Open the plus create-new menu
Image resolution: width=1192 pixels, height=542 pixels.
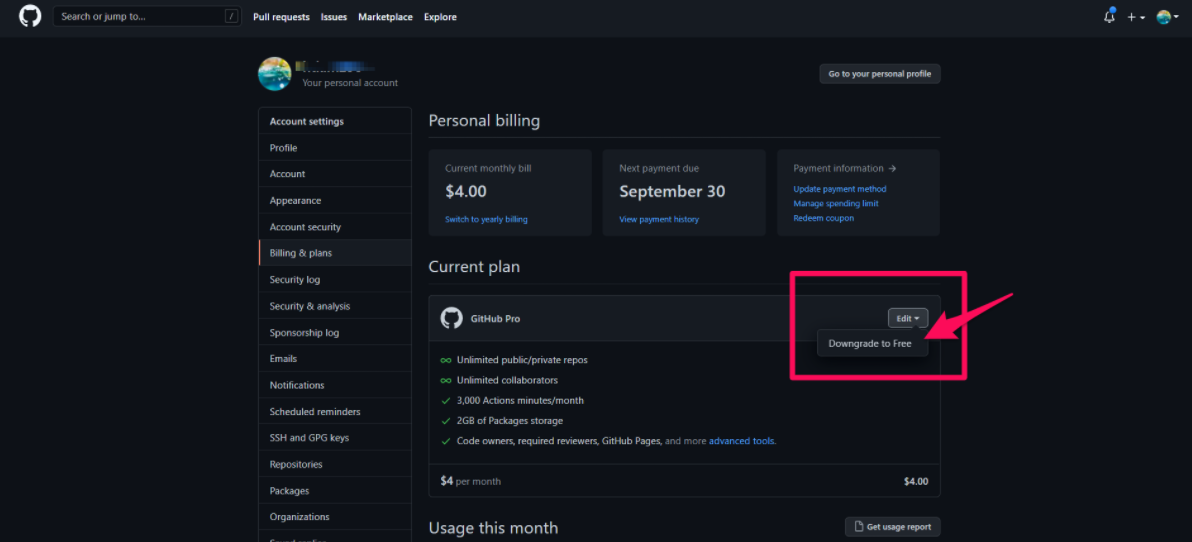tap(1137, 17)
